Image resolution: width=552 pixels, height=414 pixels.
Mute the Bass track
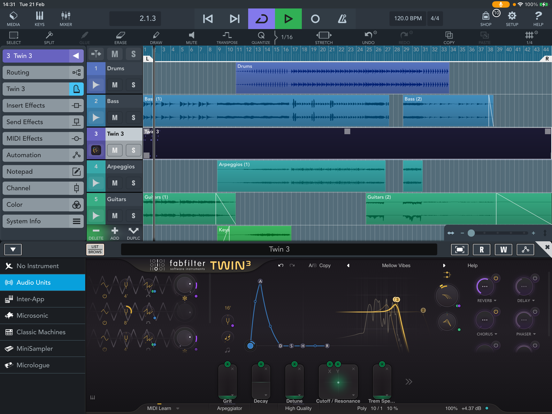pyautogui.click(x=115, y=118)
